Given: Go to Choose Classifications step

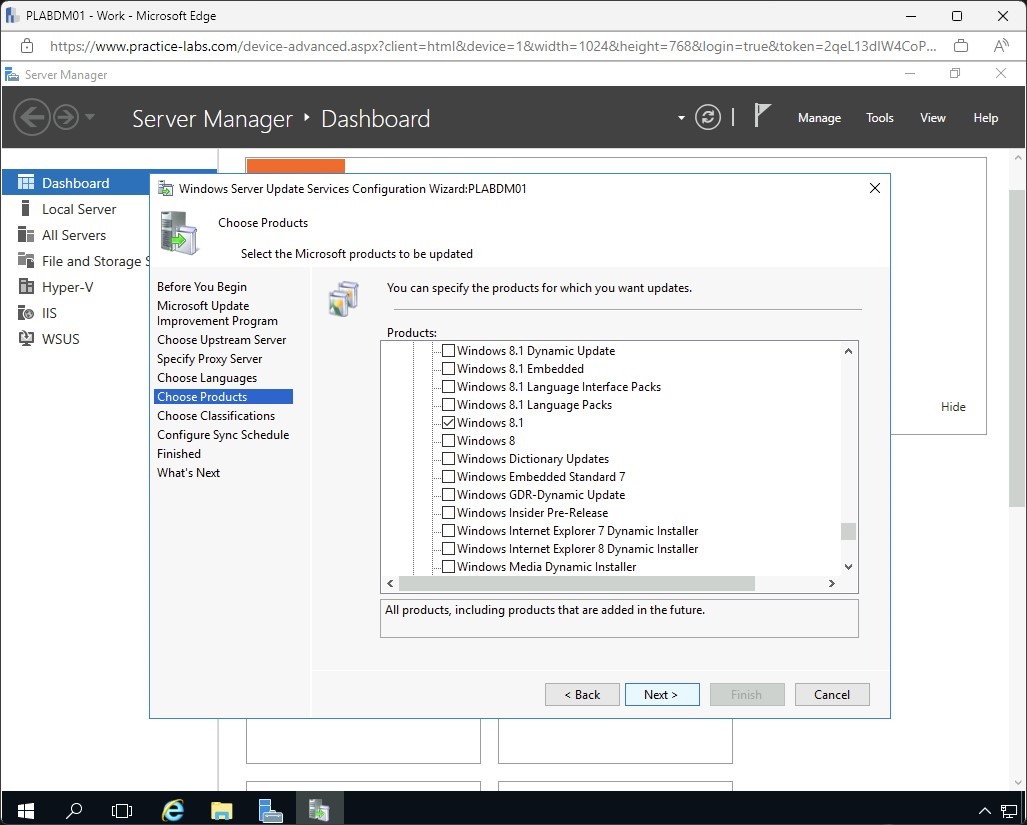Looking at the screenshot, I should pyautogui.click(x=216, y=416).
